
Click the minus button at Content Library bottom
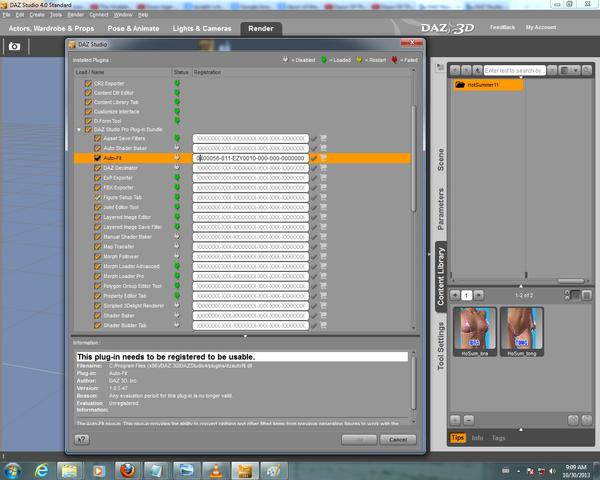(469, 420)
